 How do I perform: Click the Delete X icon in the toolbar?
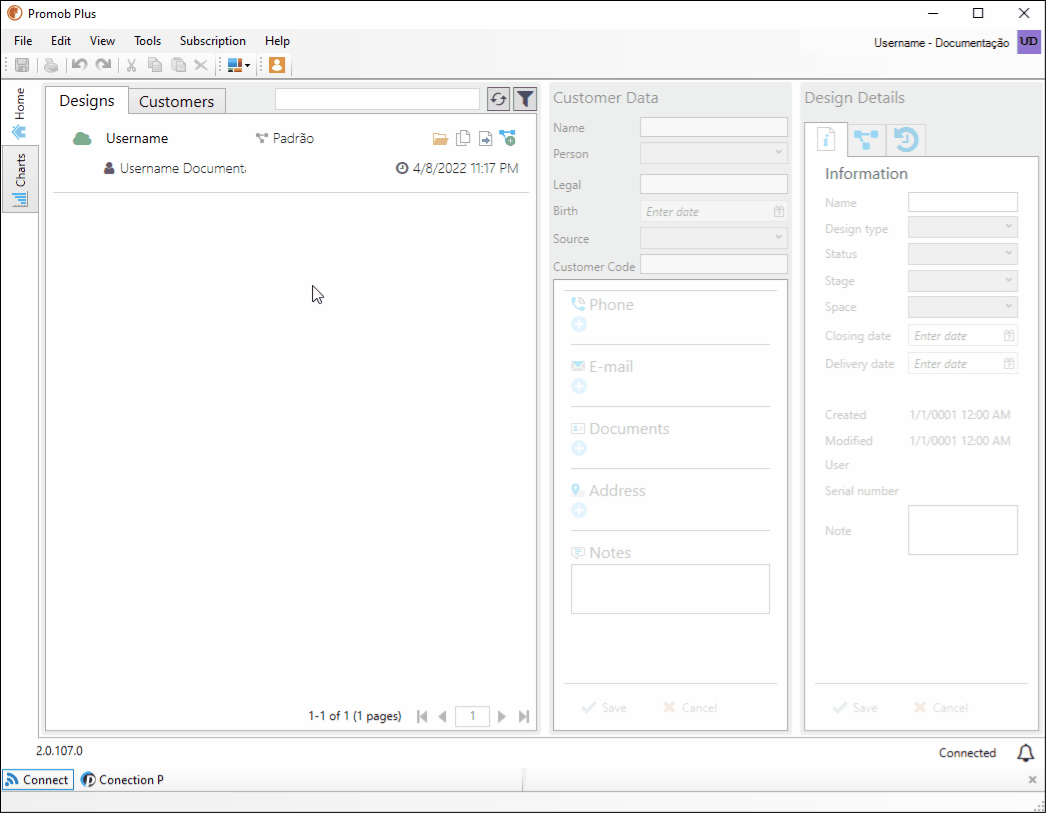point(201,65)
